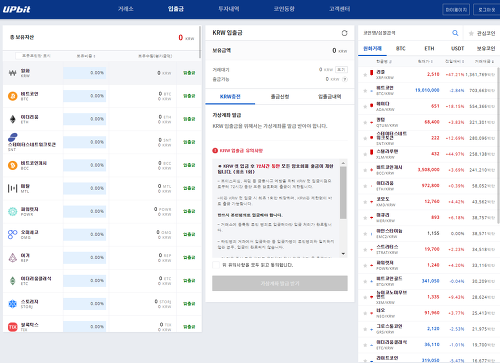Open the 투자내역 top menu
This screenshot has width=500, height=363.
(229, 9)
